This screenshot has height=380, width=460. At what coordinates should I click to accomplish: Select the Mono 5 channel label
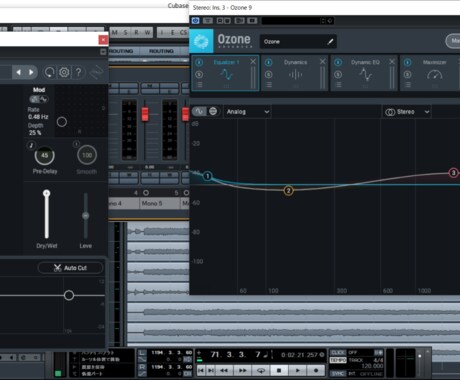click(x=159, y=203)
